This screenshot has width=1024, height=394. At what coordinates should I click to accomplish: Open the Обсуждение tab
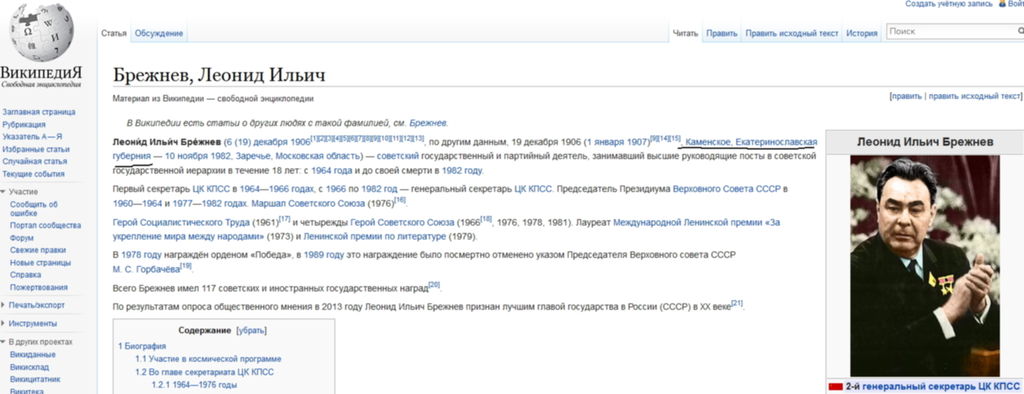[159, 33]
